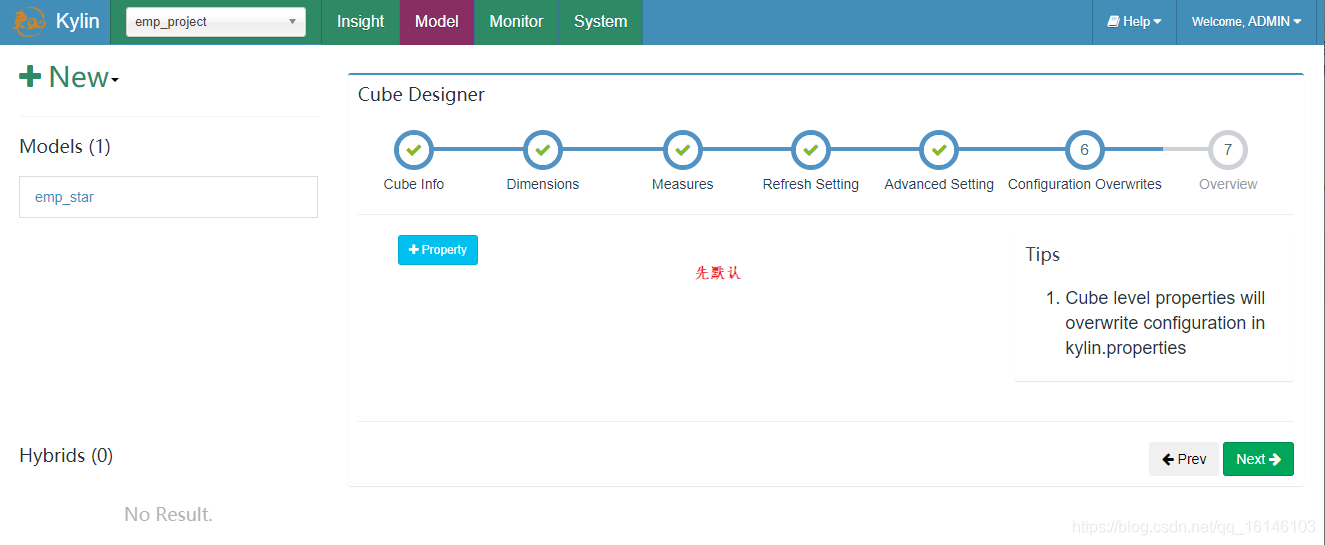Viewport: 1325px width, 545px height.
Task: Go to the Insight tab
Action: pos(360,22)
